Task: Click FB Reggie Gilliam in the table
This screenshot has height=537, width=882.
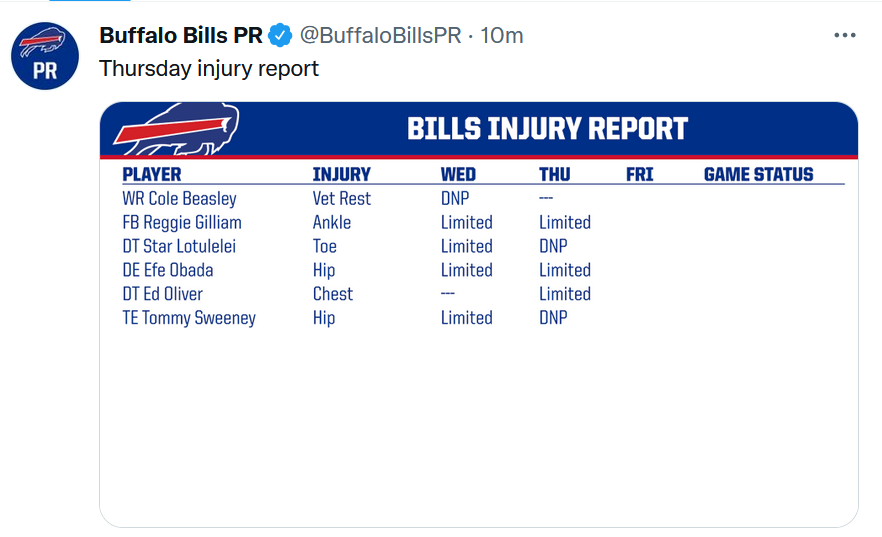Action: click(182, 223)
